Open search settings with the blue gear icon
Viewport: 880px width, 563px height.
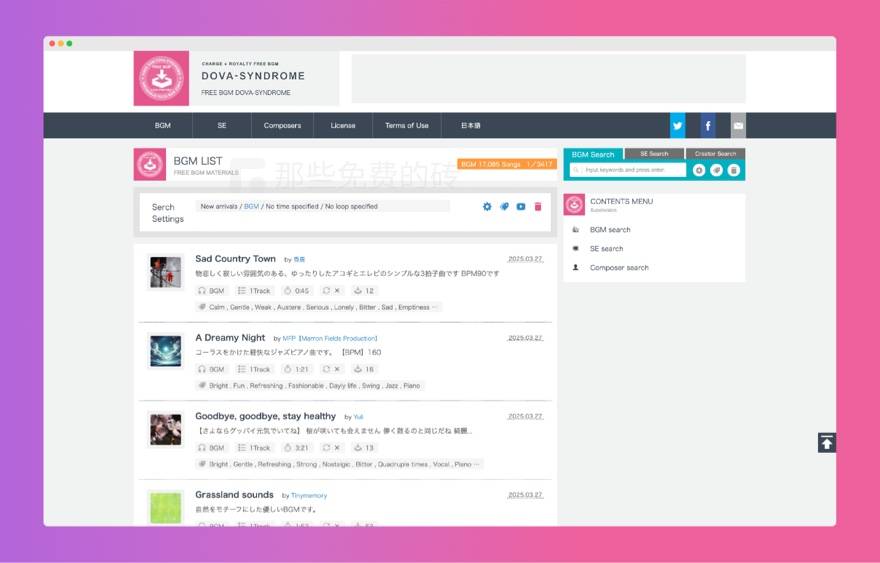click(x=487, y=207)
